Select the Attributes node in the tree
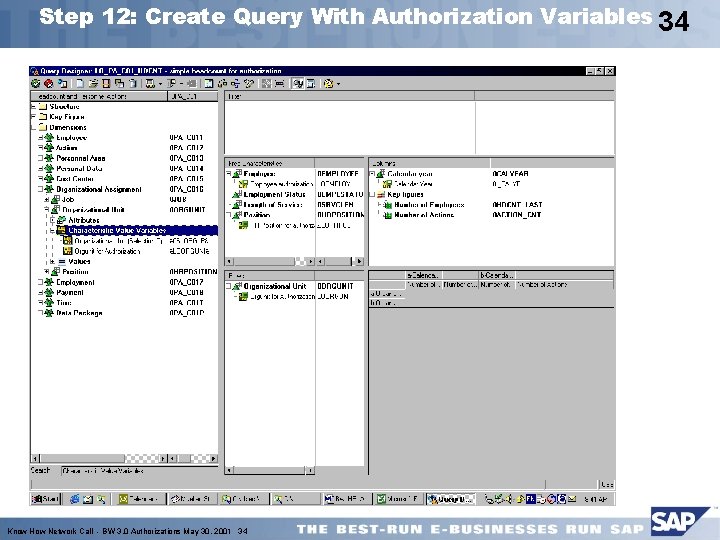 pos(84,220)
